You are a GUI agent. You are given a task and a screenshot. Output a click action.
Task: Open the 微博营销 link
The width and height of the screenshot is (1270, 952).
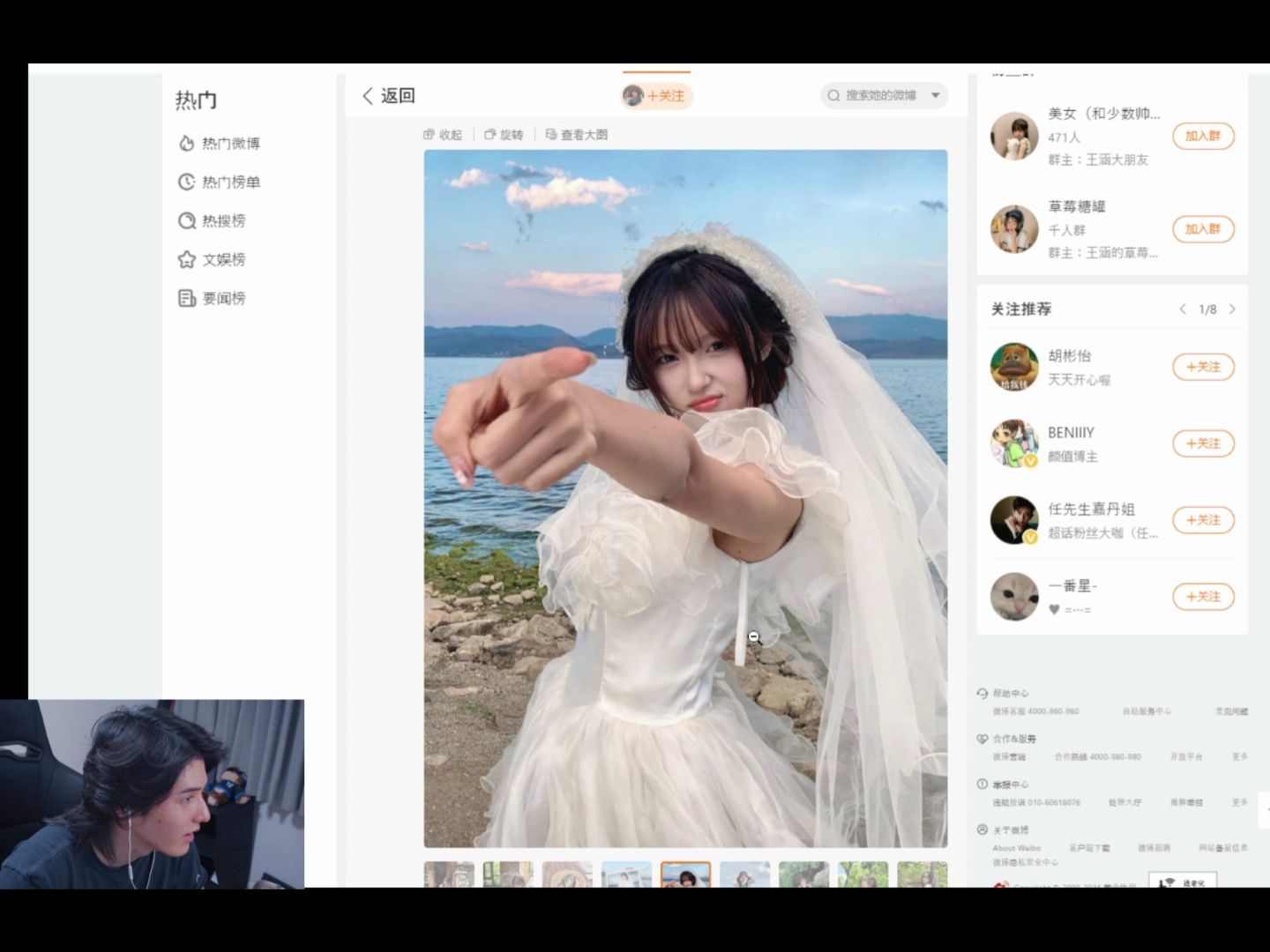coord(1010,757)
